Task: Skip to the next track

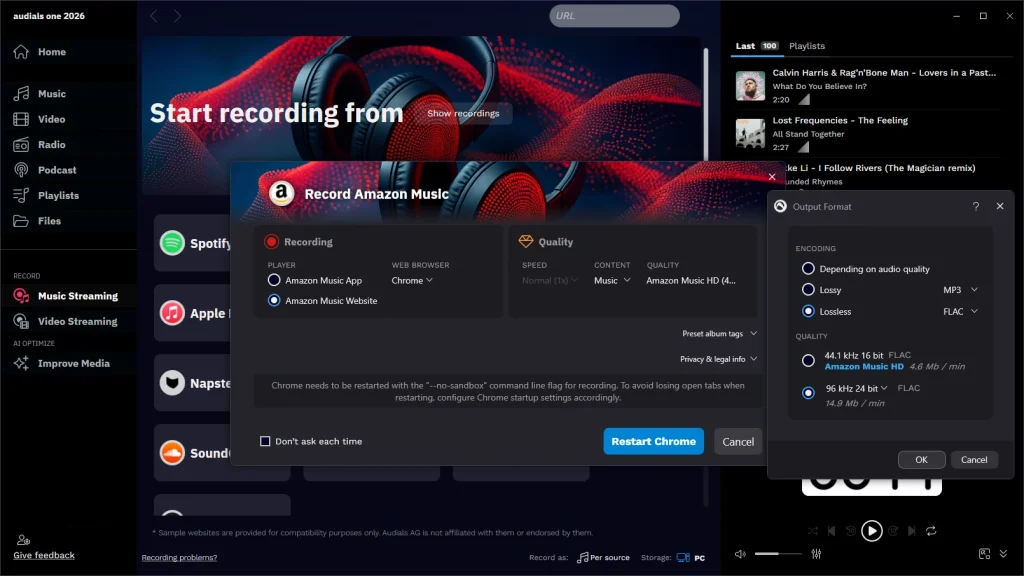Action: pyautogui.click(x=912, y=531)
